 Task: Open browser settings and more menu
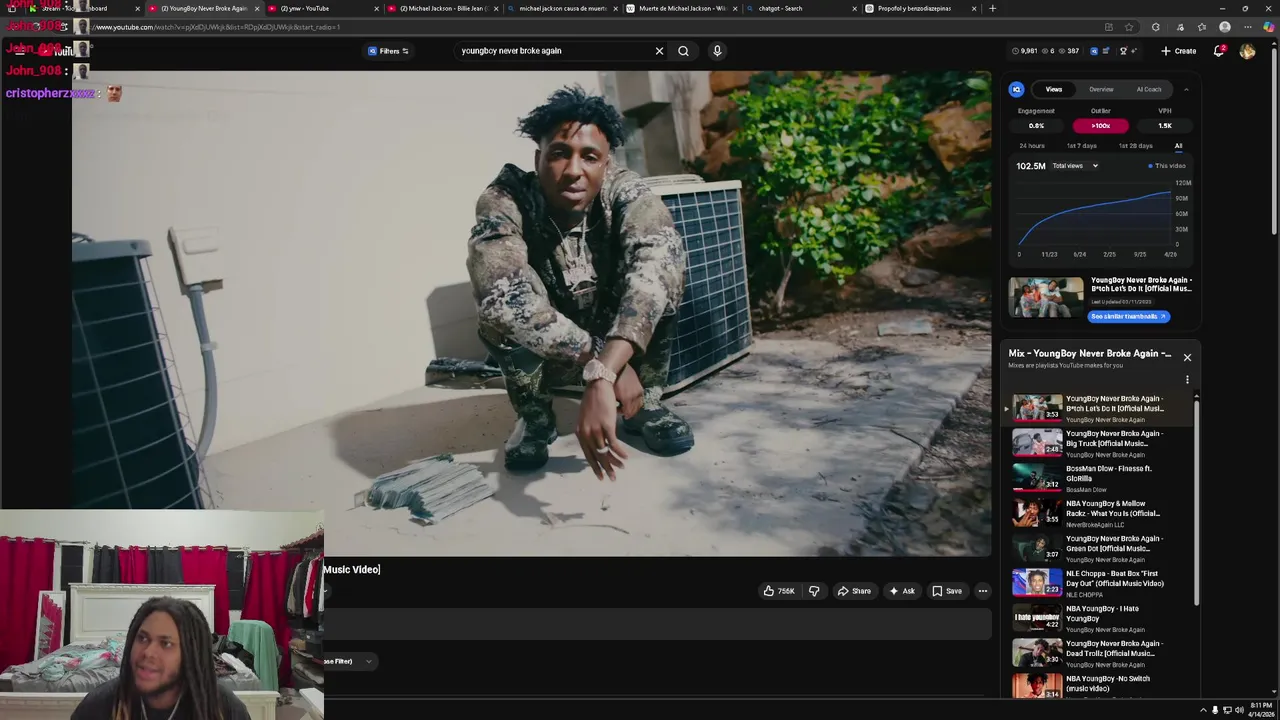click(1247, 27)
